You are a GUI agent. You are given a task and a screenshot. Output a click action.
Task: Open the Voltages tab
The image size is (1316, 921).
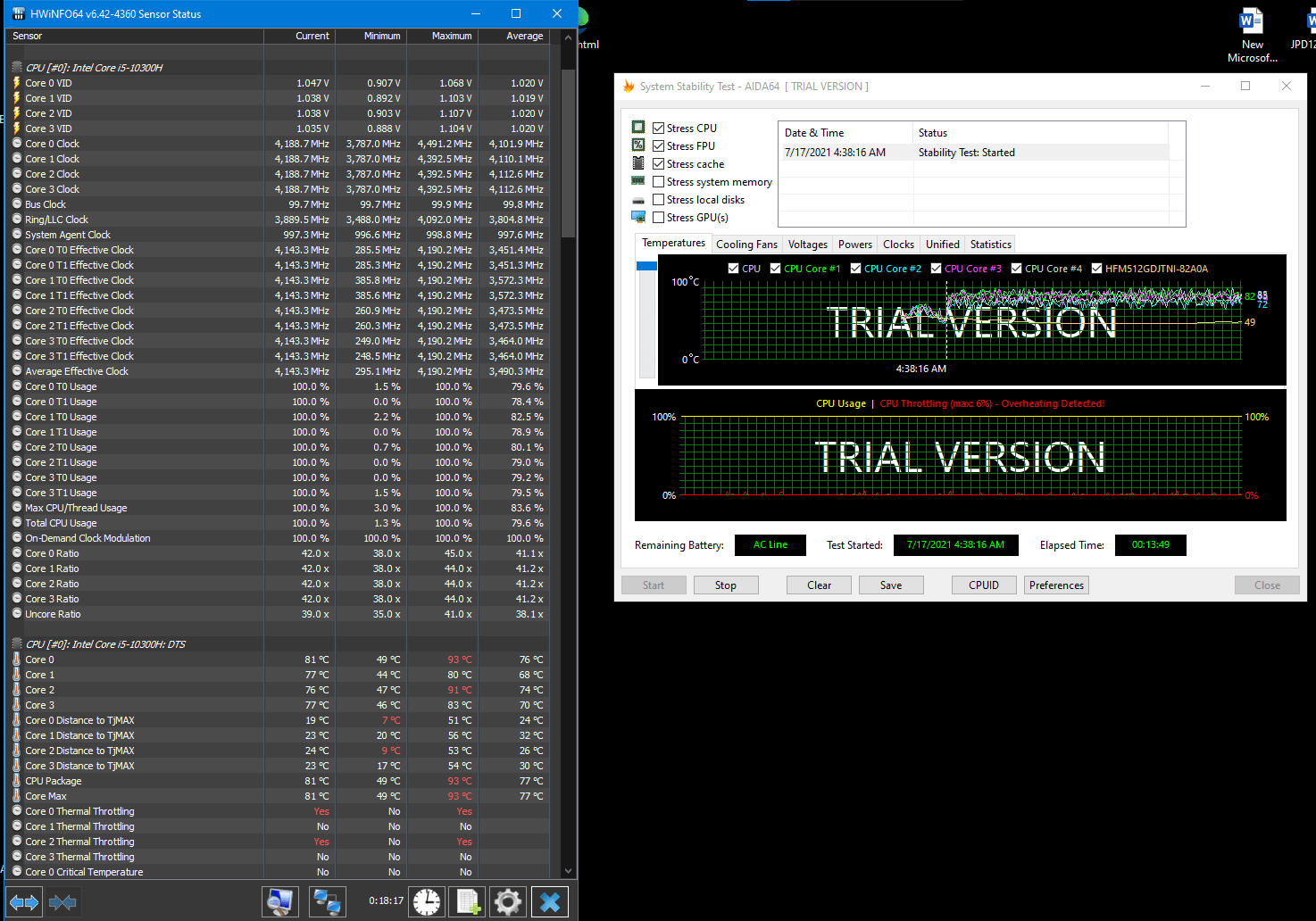point(808,245)
